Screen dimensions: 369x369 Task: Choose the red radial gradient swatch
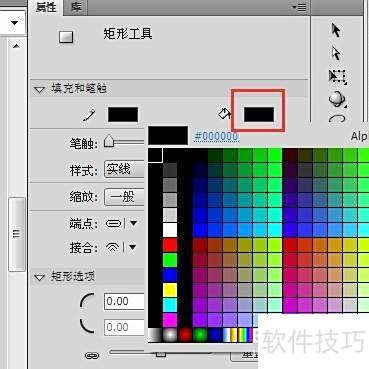coord(185,335)
